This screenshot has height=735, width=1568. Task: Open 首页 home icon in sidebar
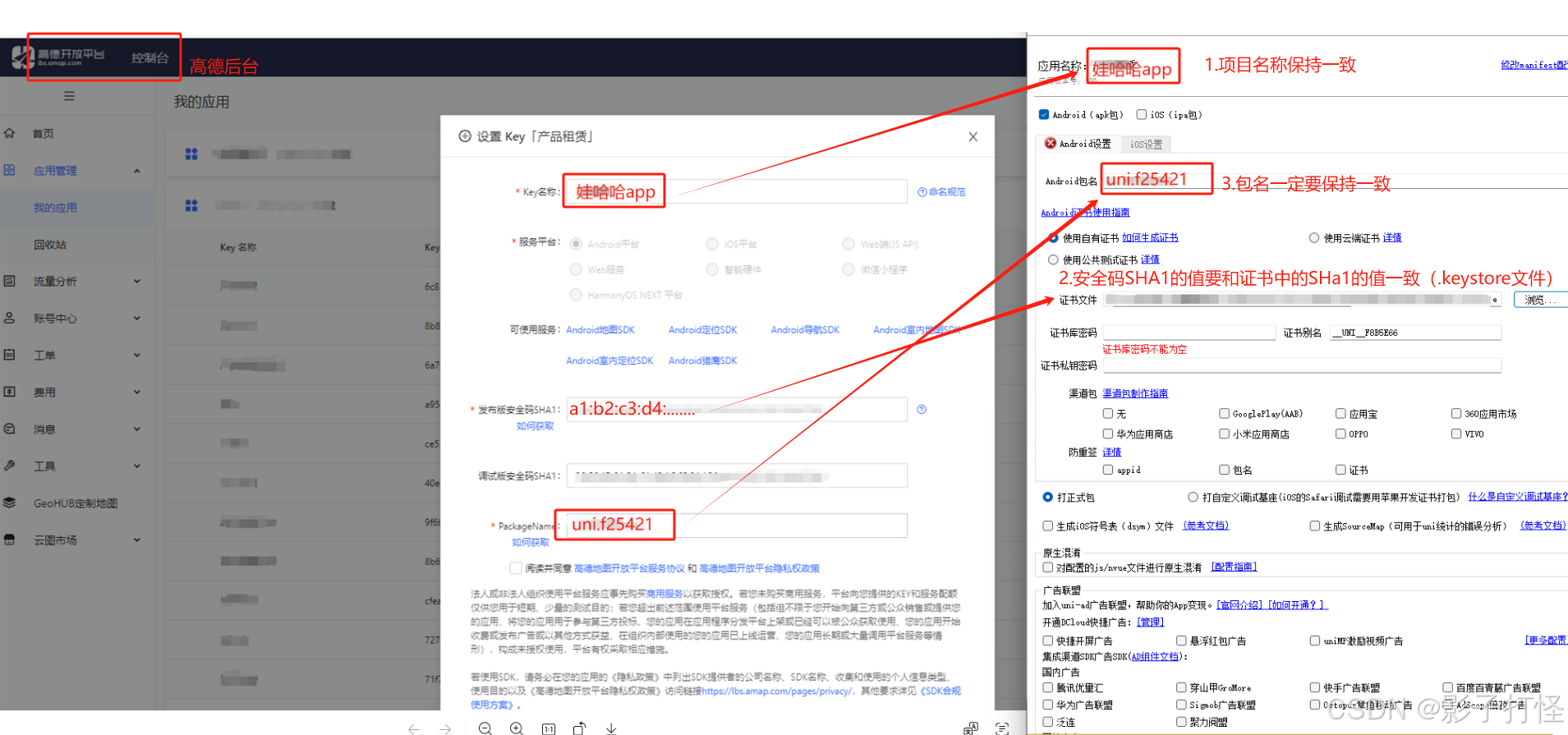pyautogui.click(x=10, y=133)
